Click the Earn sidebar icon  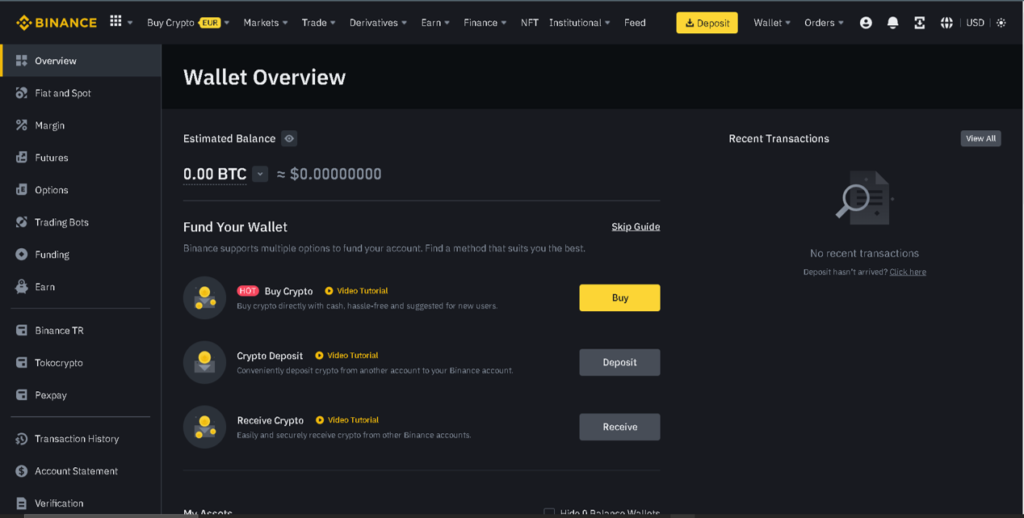click(22, 287)
